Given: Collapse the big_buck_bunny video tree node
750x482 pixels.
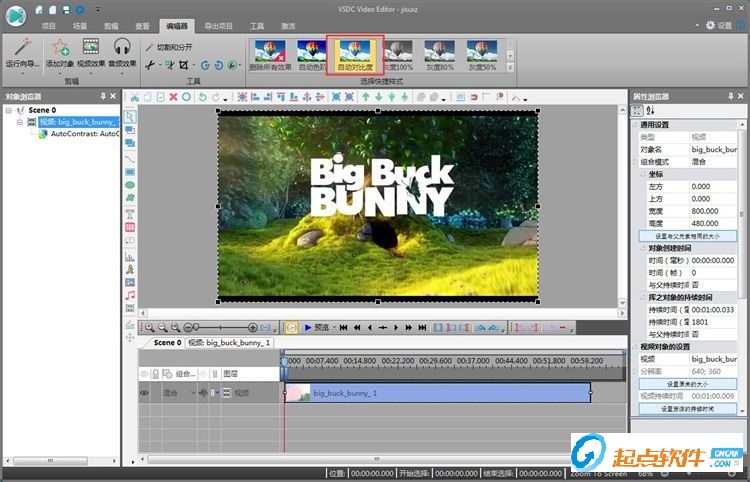Looking at the screenshot, I should point(20,122).
